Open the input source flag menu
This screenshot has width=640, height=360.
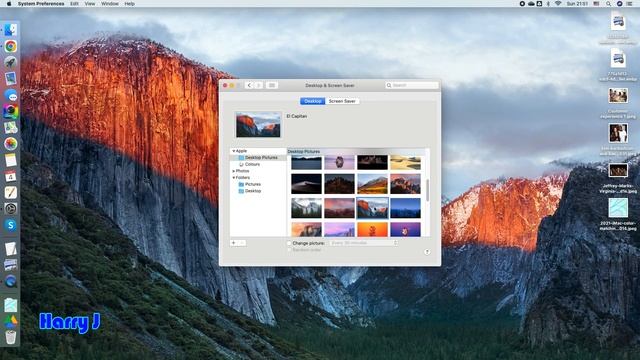click(596, 4)
